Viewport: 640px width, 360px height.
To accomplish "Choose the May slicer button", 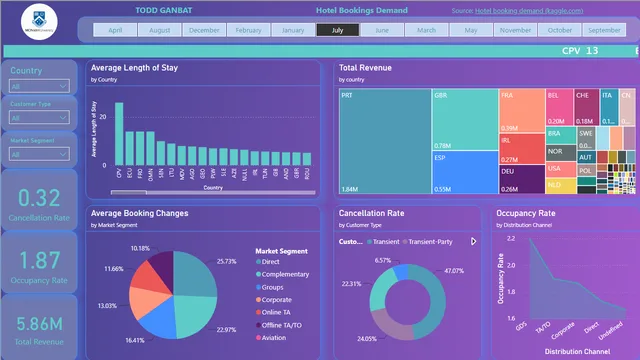I will (x=471, y=30).
